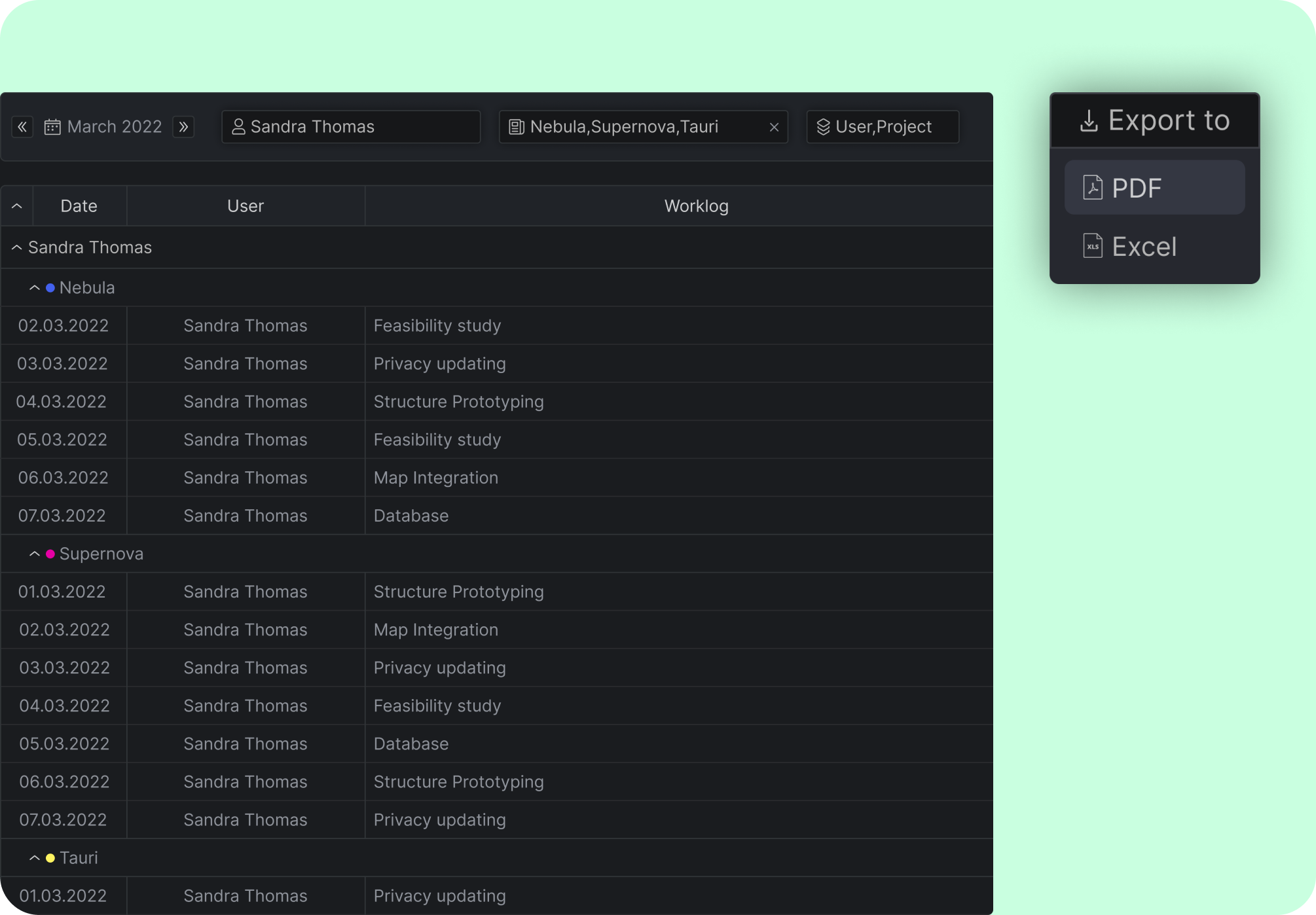Click the Sandra Thomas user filter field
Screen dimensions: 1316x915
coord(351,126)
